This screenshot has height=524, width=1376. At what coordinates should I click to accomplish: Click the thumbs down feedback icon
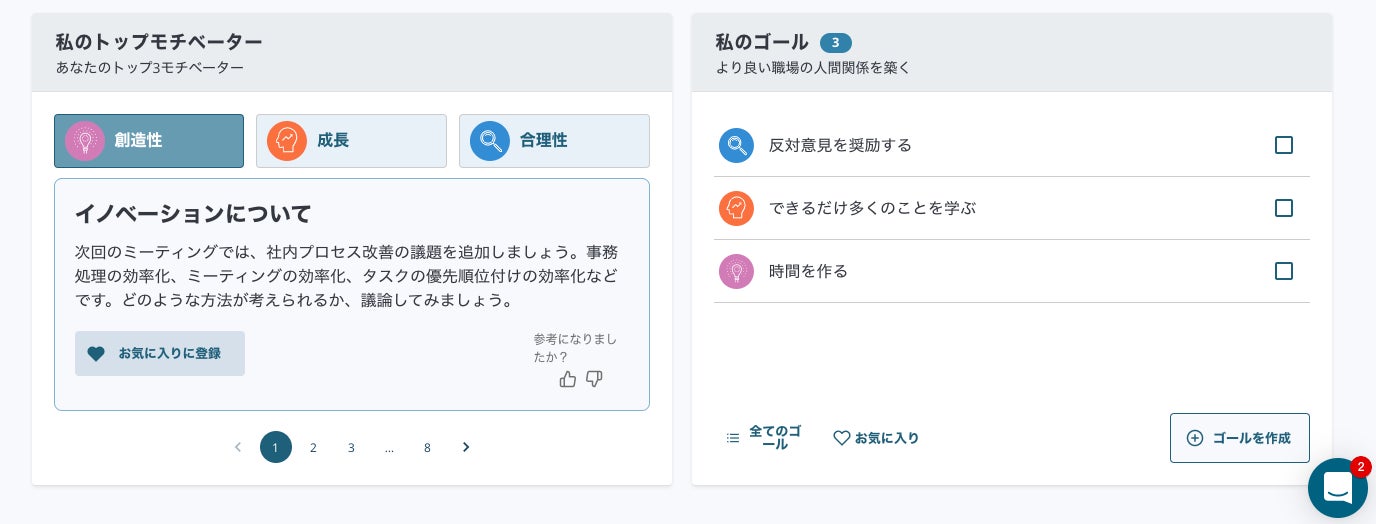(594, 379)
